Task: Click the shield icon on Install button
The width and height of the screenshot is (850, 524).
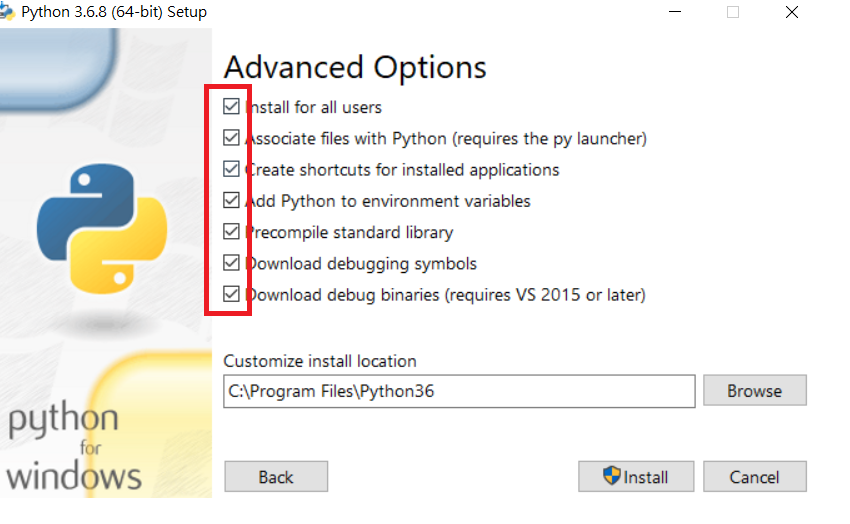Action: click(611, 476)
